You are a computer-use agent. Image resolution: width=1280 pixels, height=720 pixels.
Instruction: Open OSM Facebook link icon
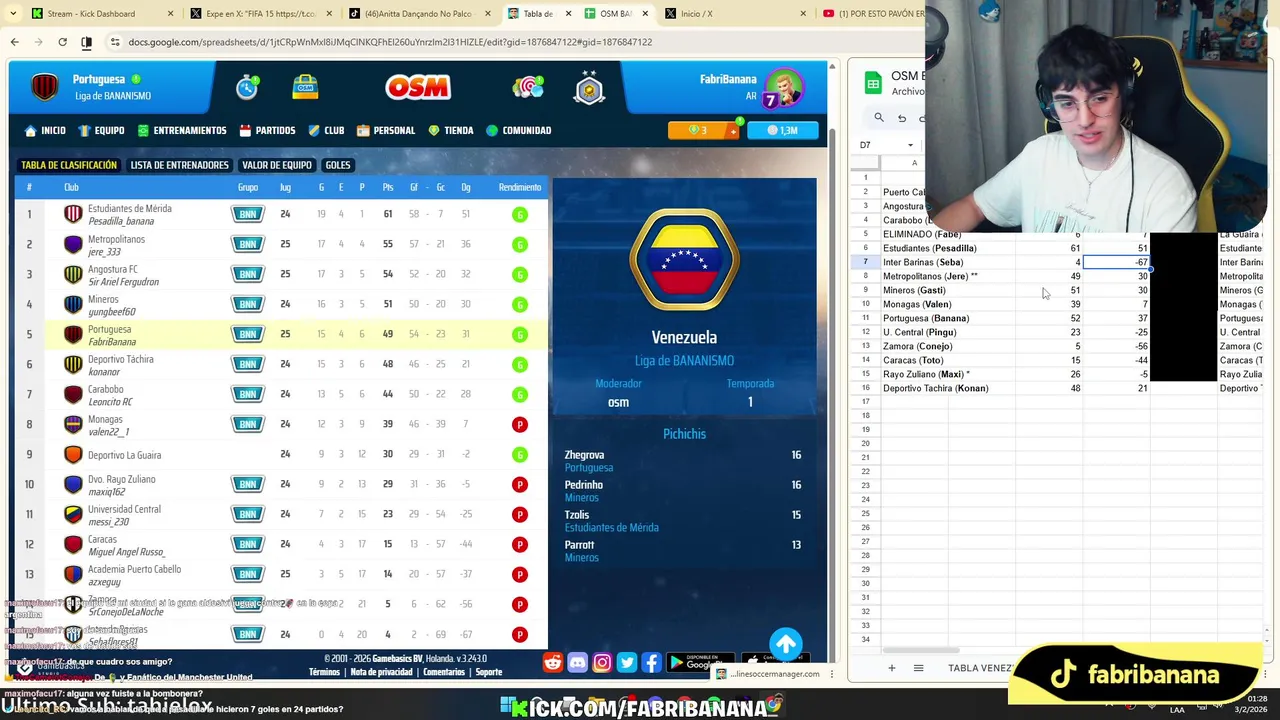coord(651,662)
